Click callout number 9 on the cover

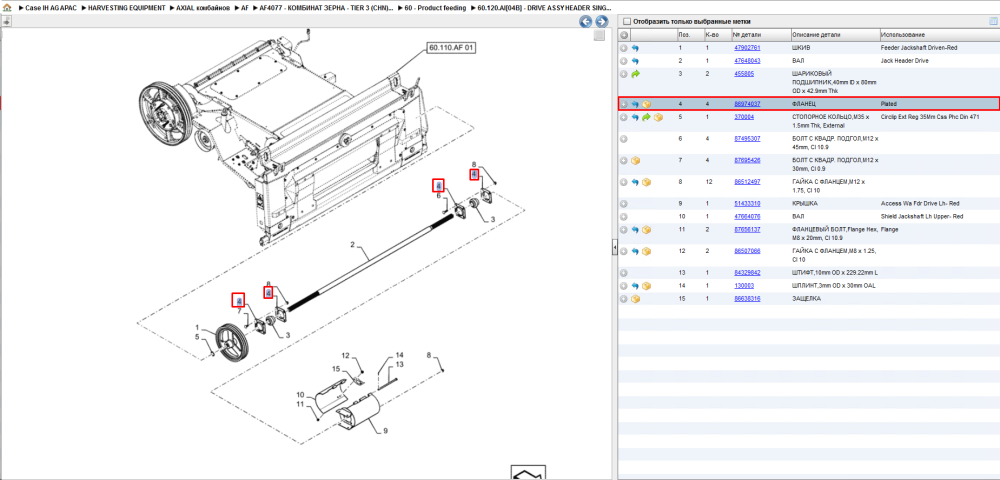click(386, 431)
